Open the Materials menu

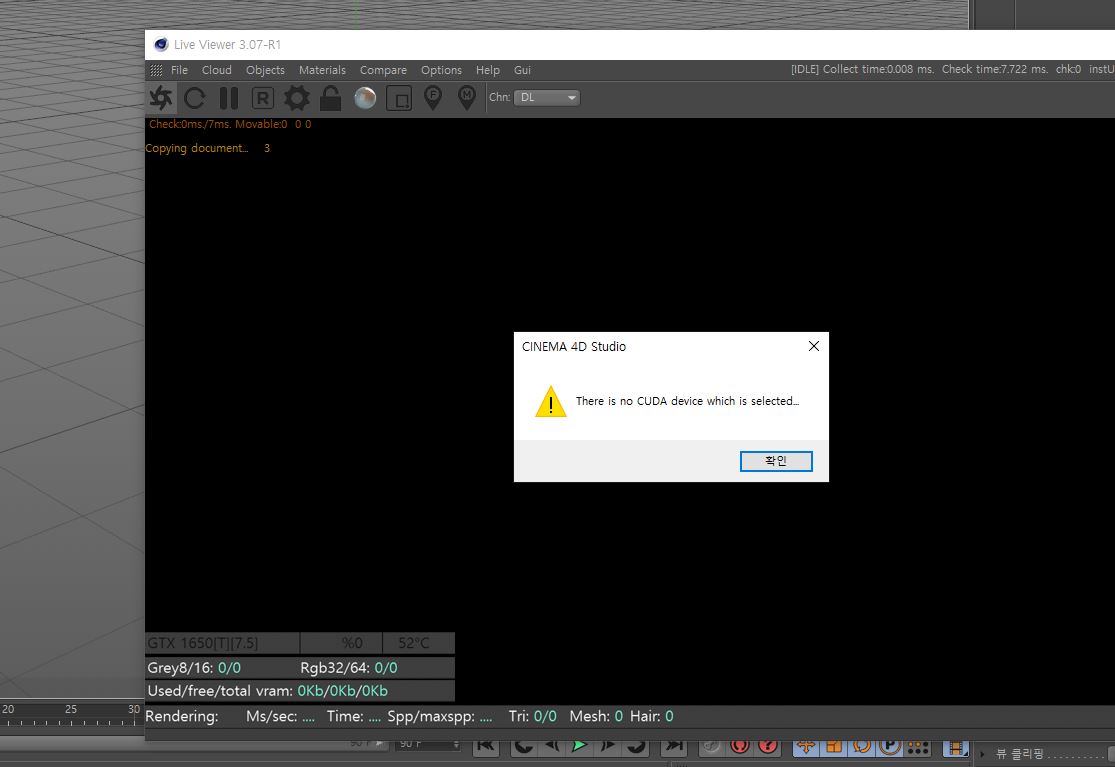point(322,70)
